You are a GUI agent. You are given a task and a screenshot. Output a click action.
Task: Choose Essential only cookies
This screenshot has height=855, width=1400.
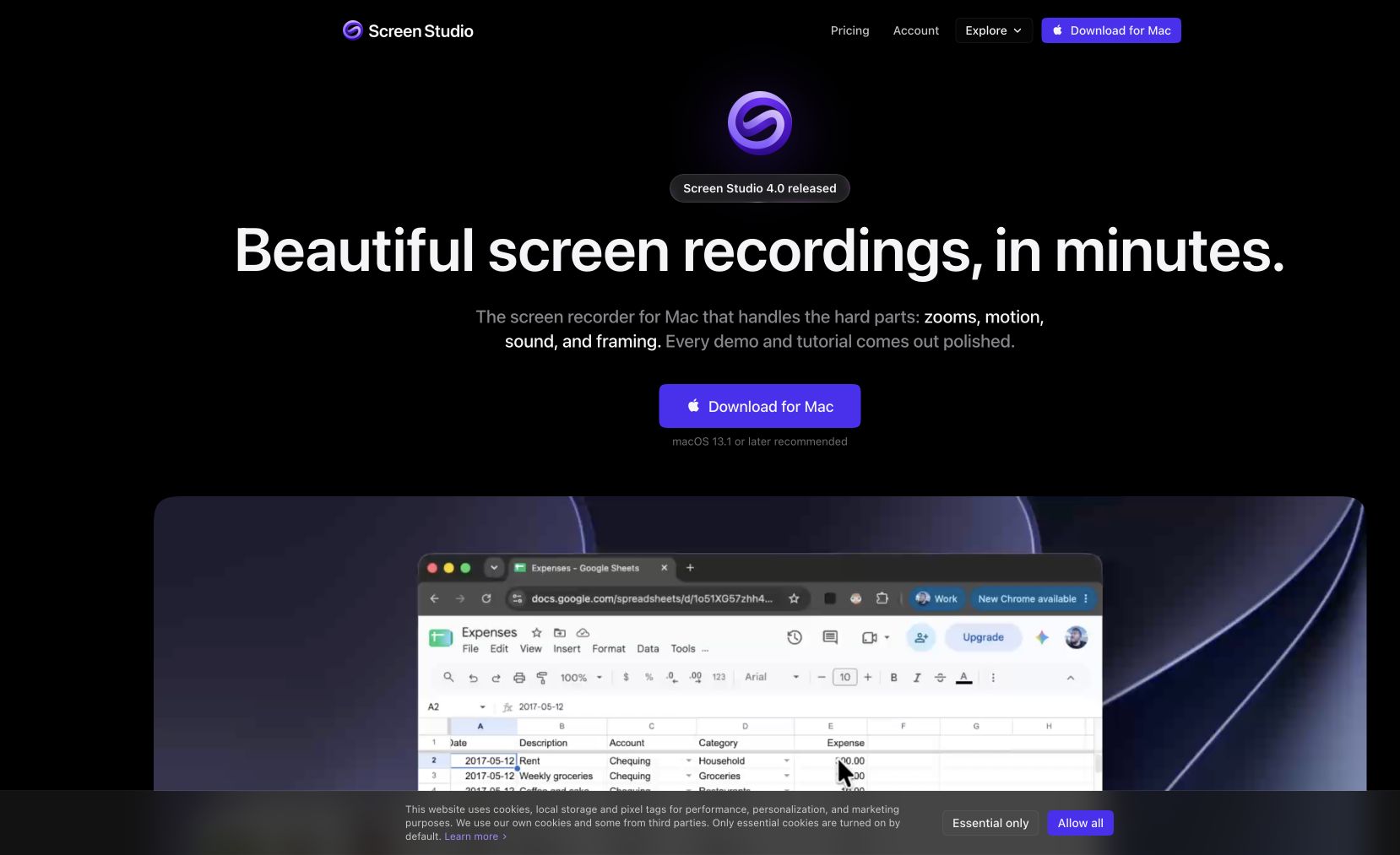coord(990,823)
